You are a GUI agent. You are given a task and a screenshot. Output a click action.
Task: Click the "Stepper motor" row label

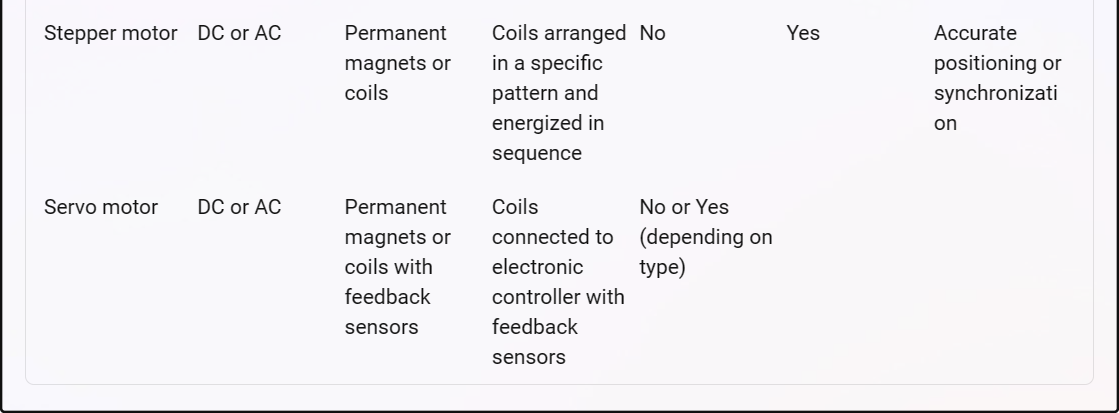point(110,33)
